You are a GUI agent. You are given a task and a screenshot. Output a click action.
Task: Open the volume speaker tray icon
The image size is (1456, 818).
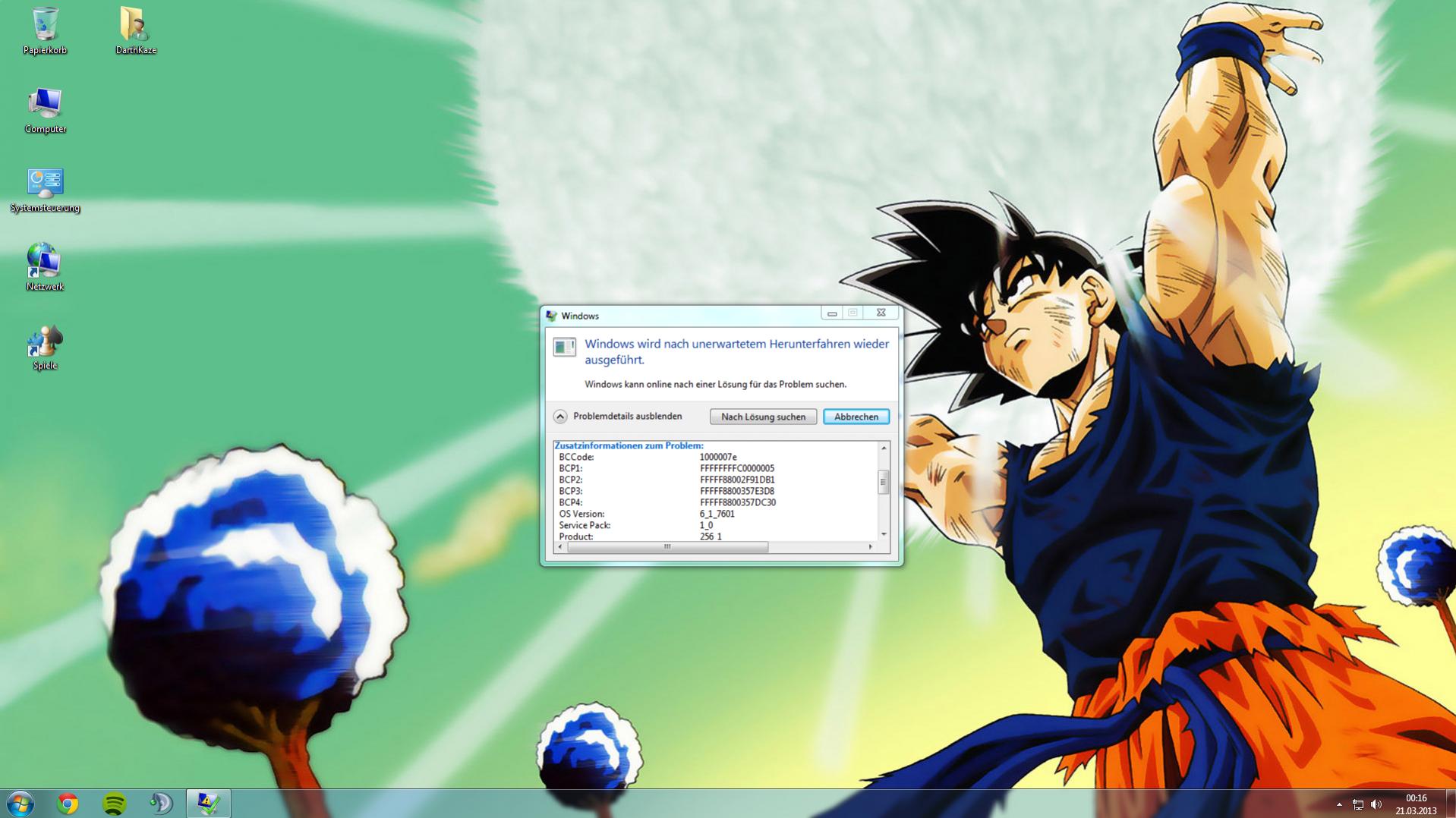coord(1376,804)
